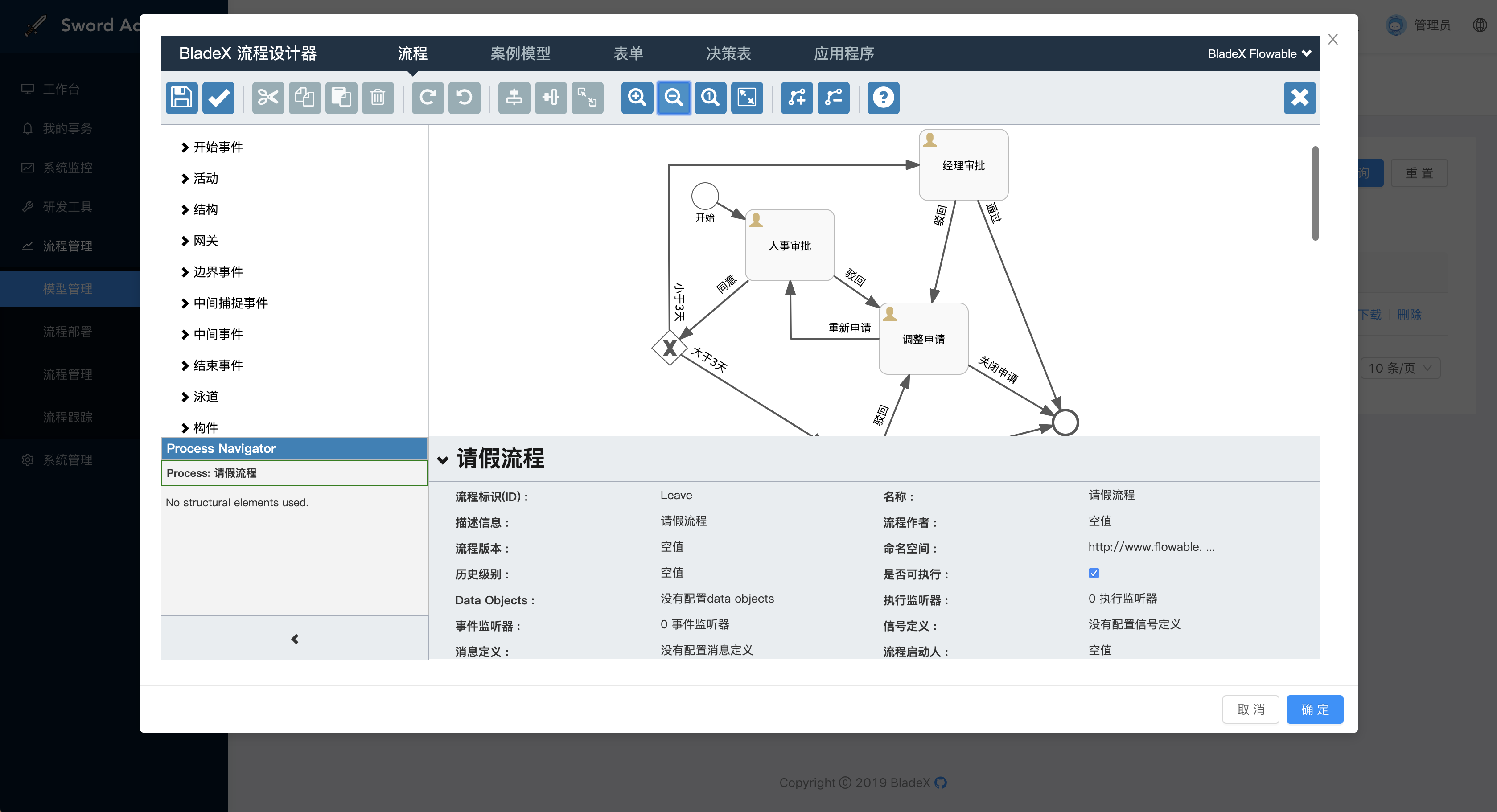Click the 取消 cancel button
The width and height of the screenshot is (1497, 812).
click(x=1252, y=709)
